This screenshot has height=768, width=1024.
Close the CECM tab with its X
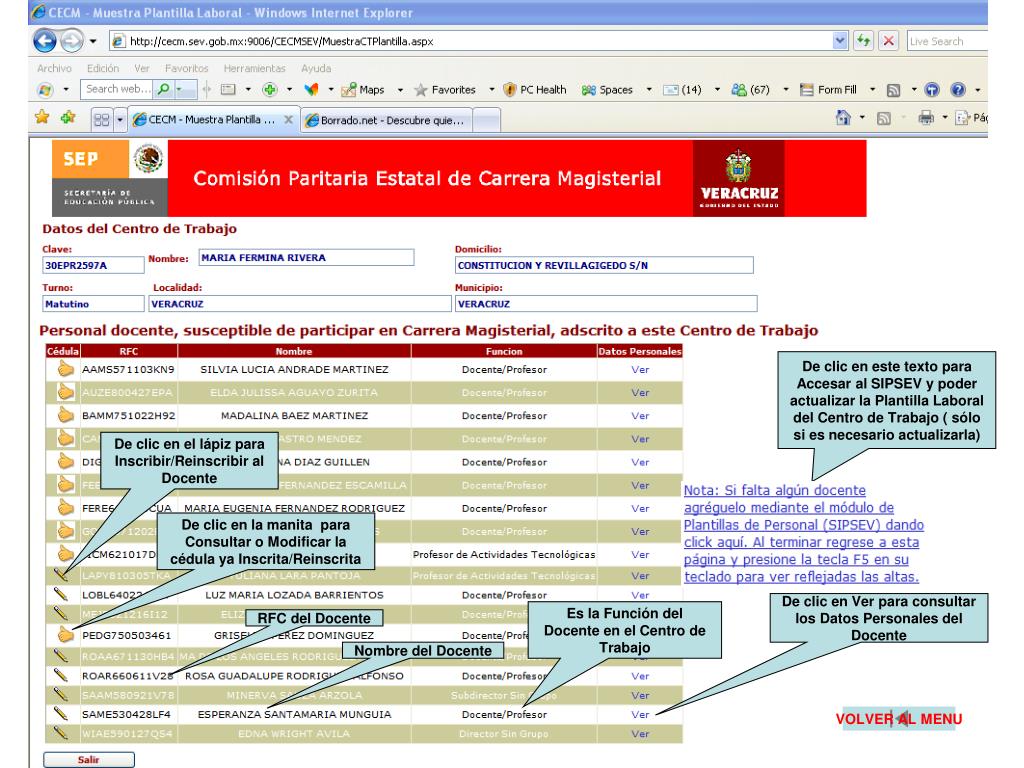(x=288, y=120)
